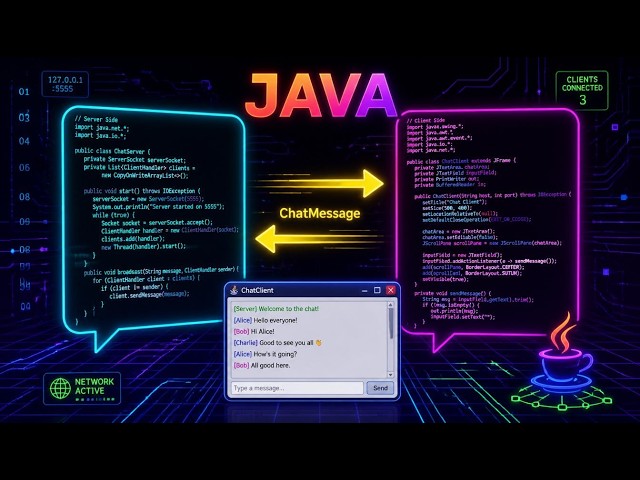Click the Send button in ChatClient
Screen dimensions: 640x480
click(380, 388)
